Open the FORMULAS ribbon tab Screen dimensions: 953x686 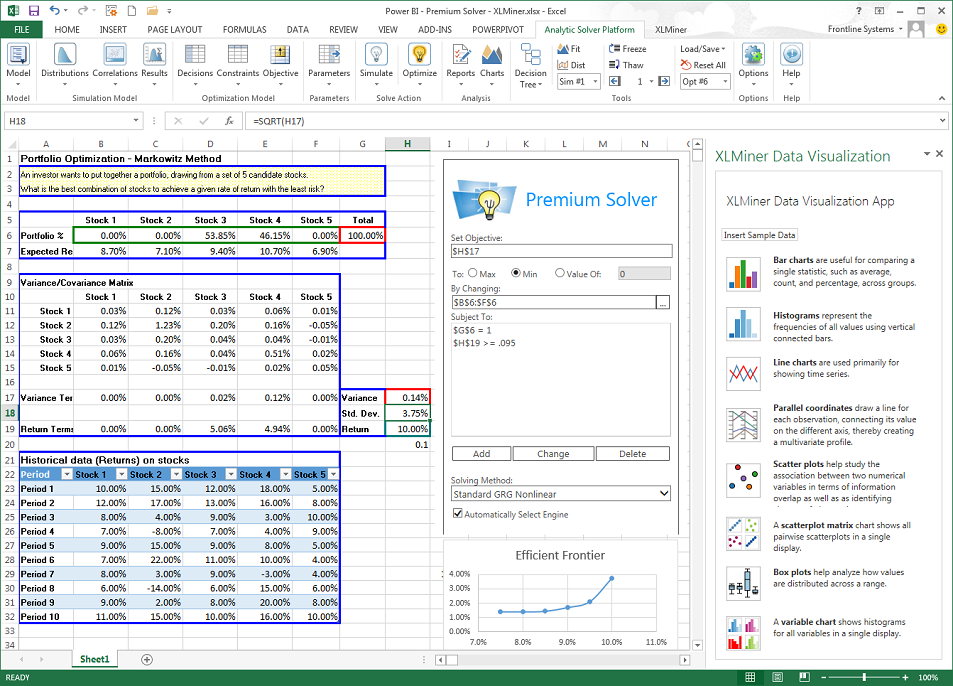click(244, 29)
